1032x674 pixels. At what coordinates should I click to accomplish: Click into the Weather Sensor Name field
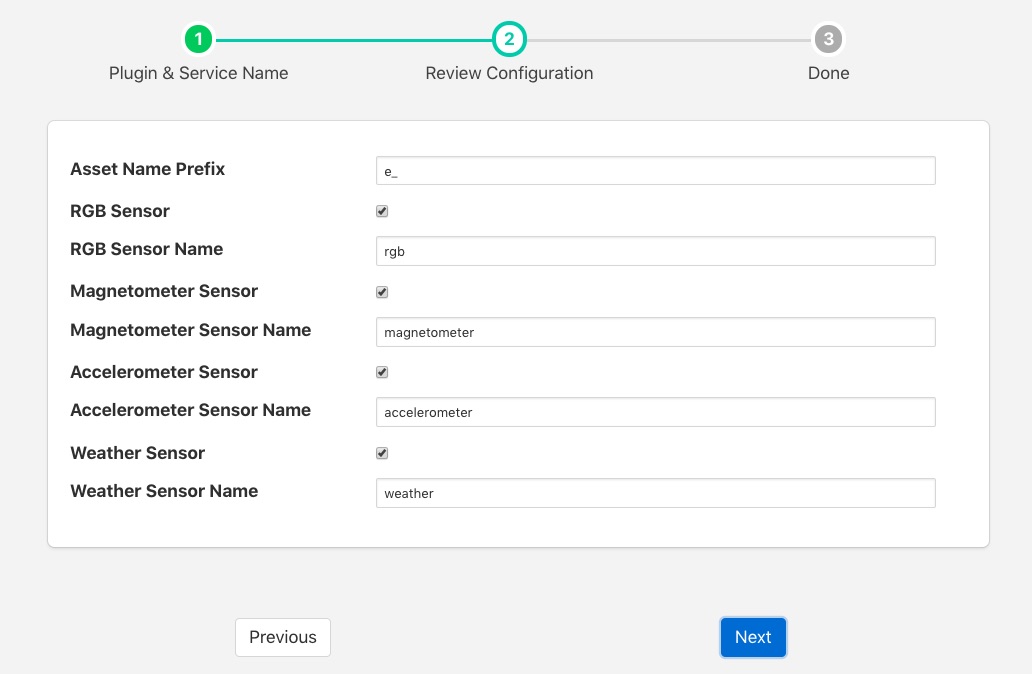point(655,493)
